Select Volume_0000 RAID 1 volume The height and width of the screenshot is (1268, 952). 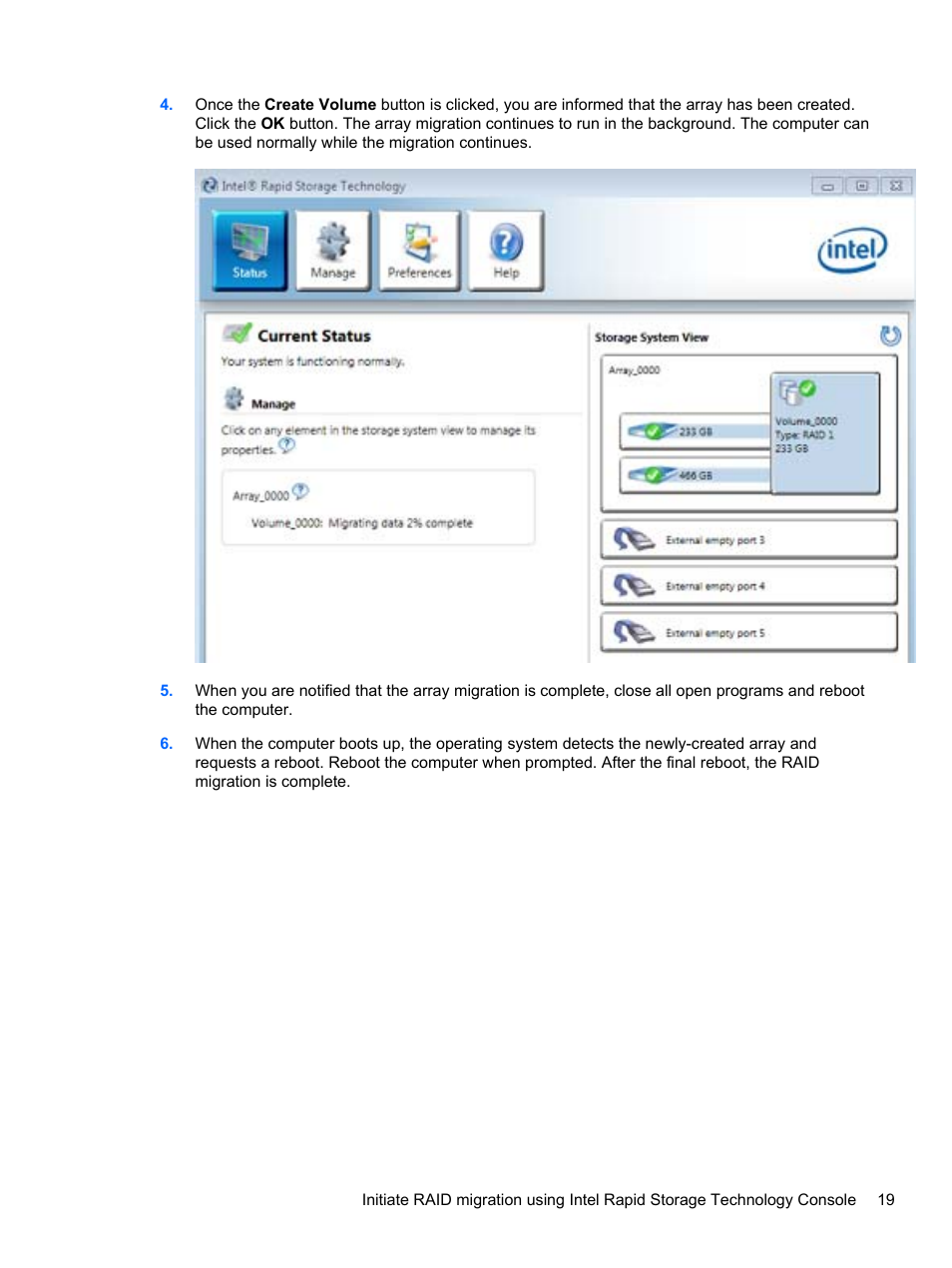coord(825,433)
